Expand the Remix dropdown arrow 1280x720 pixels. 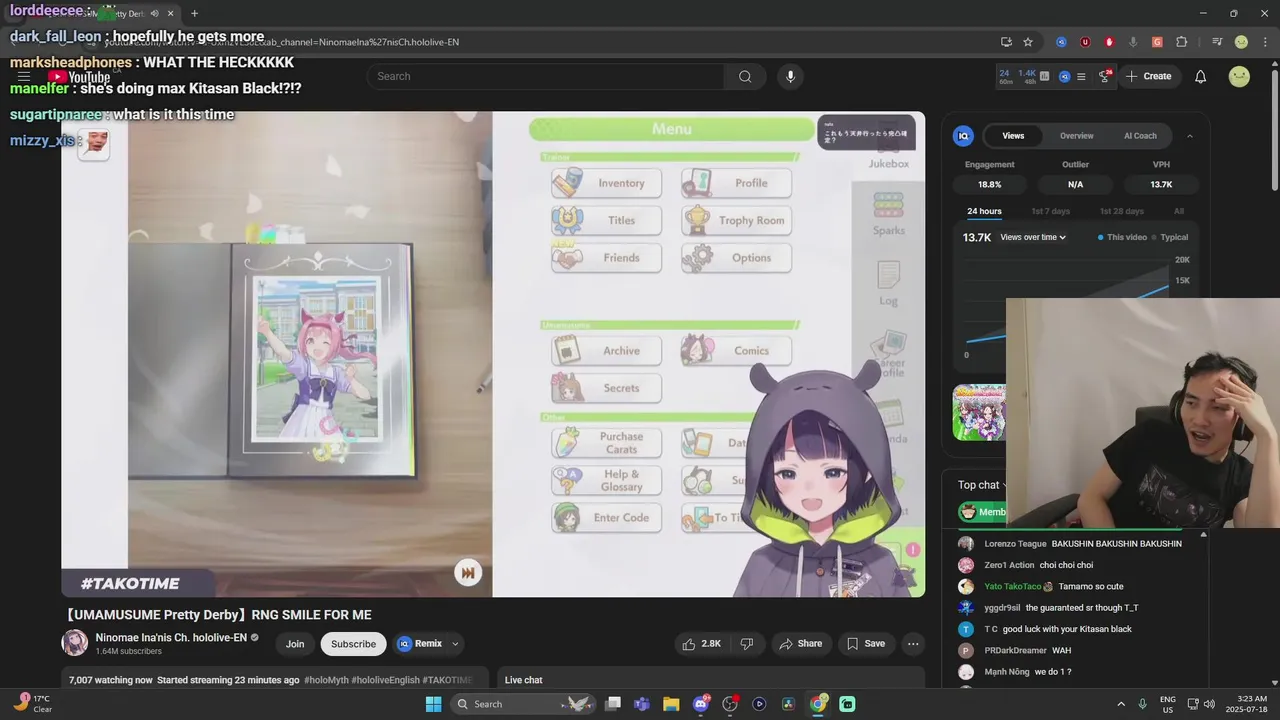click(x=455, y=644)
